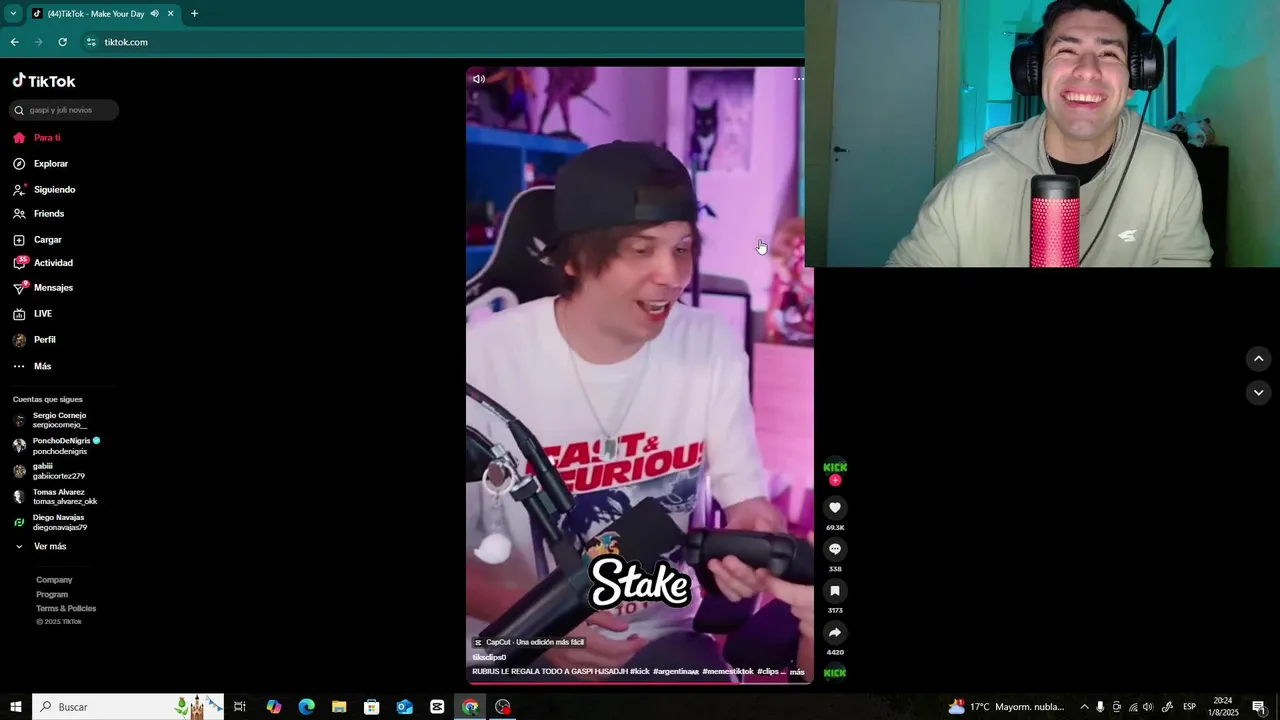Open the #kick hashtag
Screen dimensions: 1280x720
[x=639, y=672]
